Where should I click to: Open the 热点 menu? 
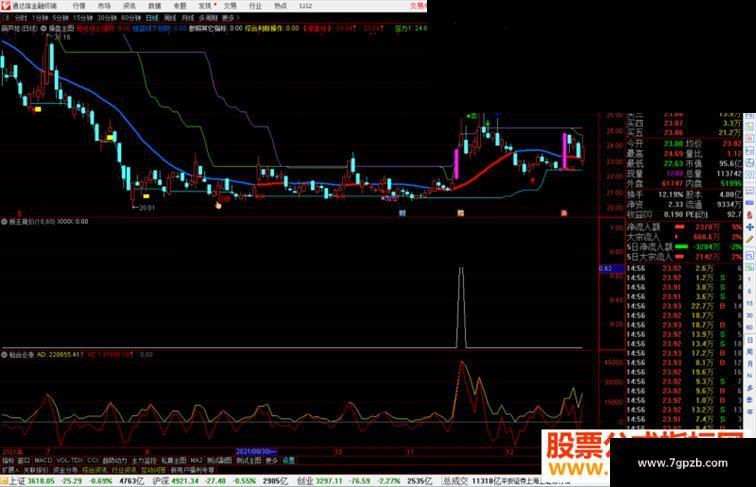click(x=280, y=6)
